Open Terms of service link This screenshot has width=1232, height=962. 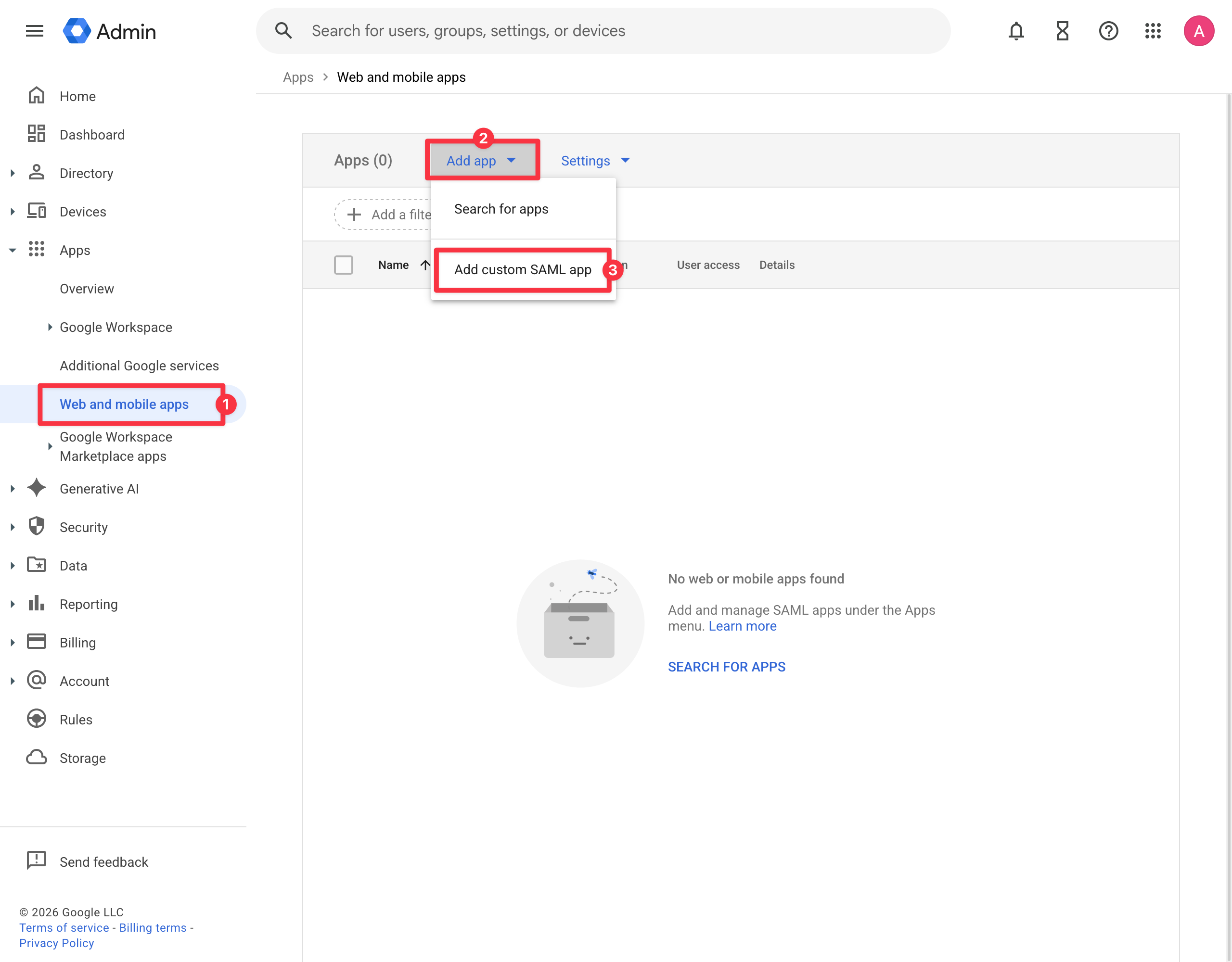64,927
